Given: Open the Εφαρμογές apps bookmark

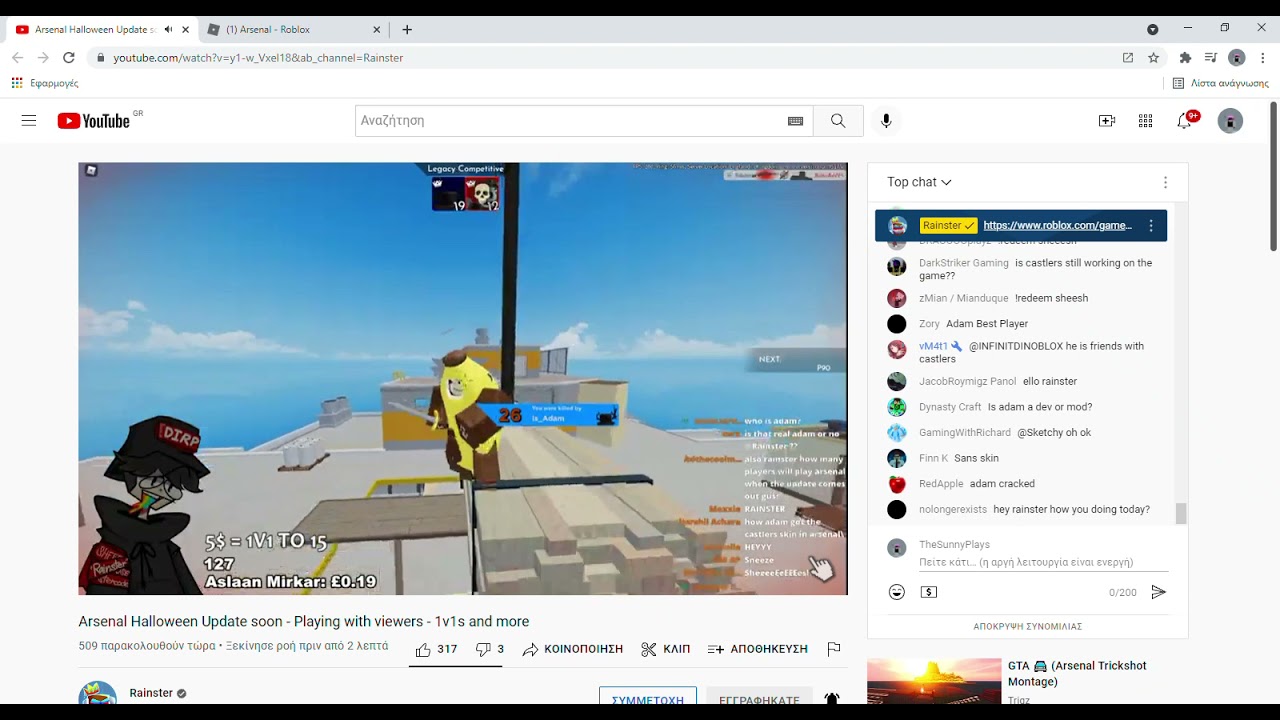Looking at the screenshot, I should coord(45,83).
